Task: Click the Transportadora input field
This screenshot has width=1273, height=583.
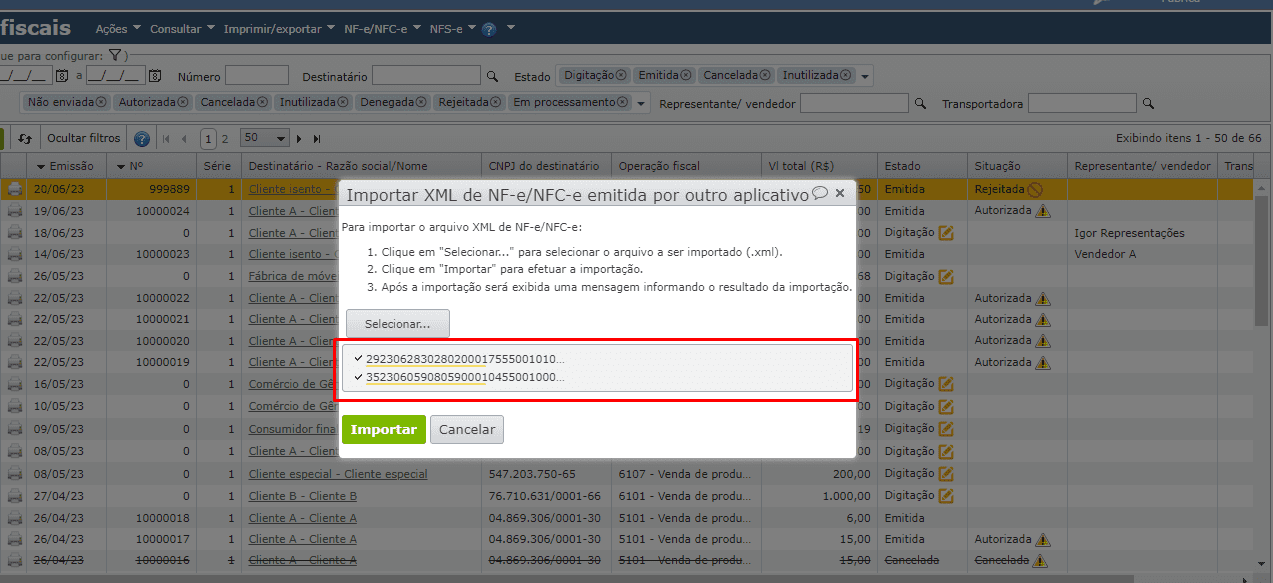Action: pyautogui.click(x=1082, y=103)
